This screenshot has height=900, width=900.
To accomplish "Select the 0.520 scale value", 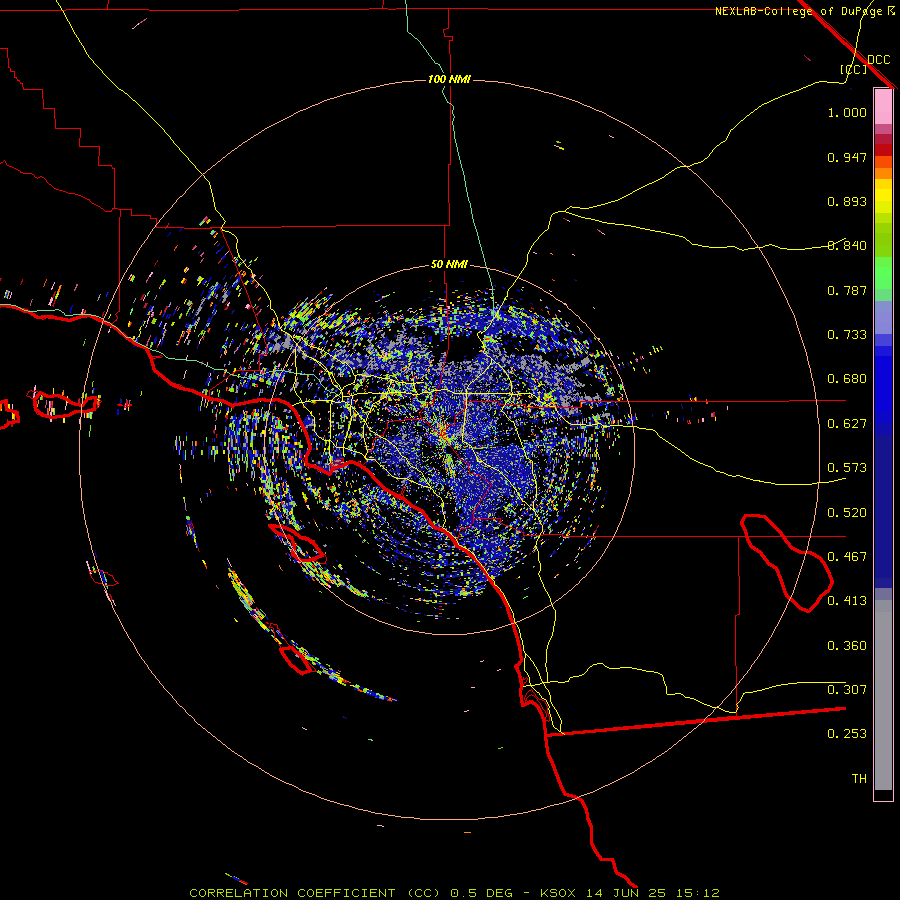I will point(847,513).
